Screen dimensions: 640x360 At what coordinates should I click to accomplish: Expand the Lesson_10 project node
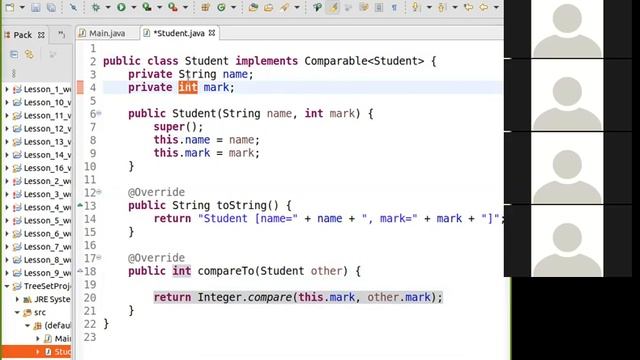click(7, 102)
